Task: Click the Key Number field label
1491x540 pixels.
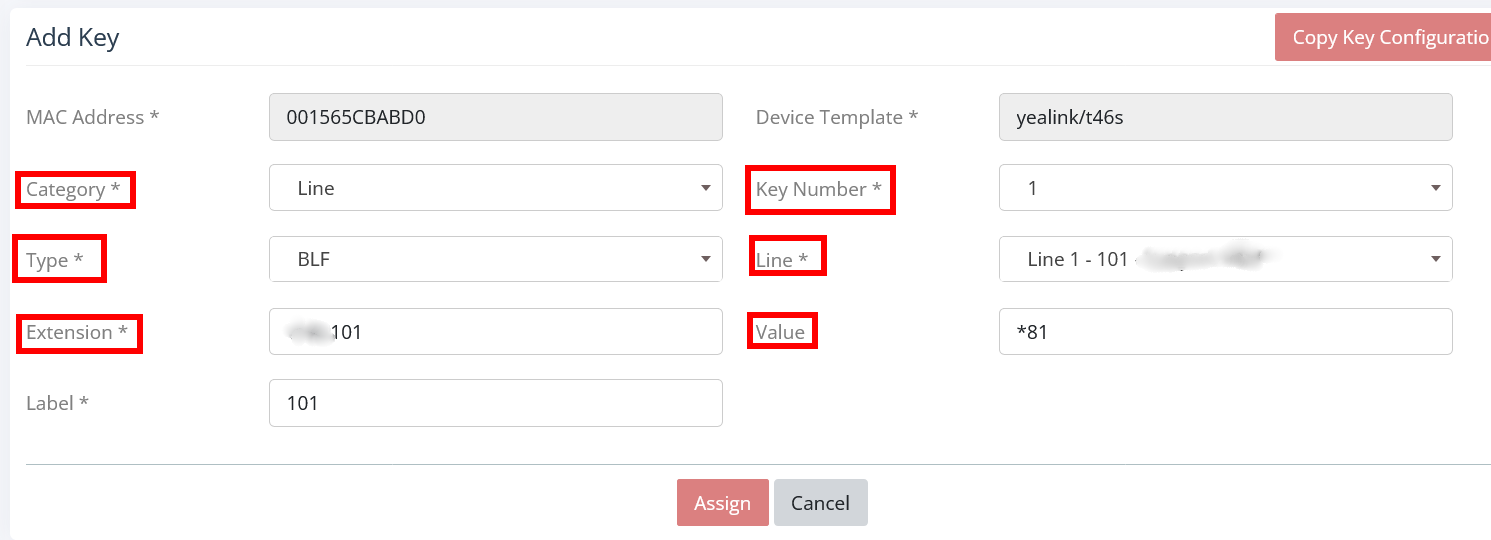Action: [x=818, y=190]
